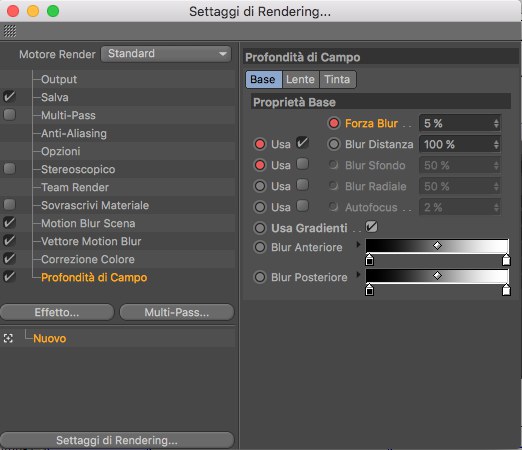Switch to the Lente tab
The image size is (522, 450).
pyautogui.click(x=300, y=79)
